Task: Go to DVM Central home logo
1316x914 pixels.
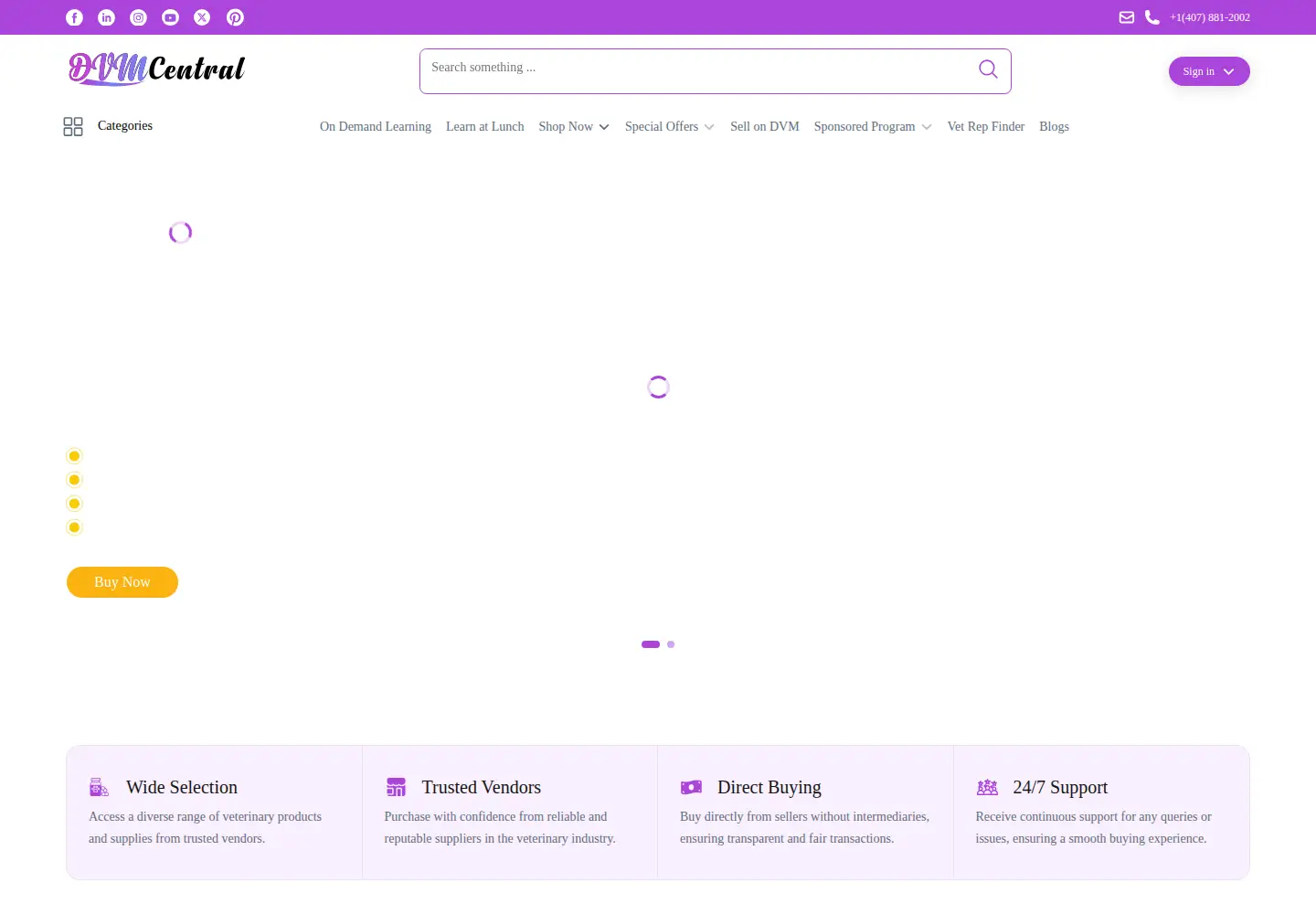Action: [156, 69]
